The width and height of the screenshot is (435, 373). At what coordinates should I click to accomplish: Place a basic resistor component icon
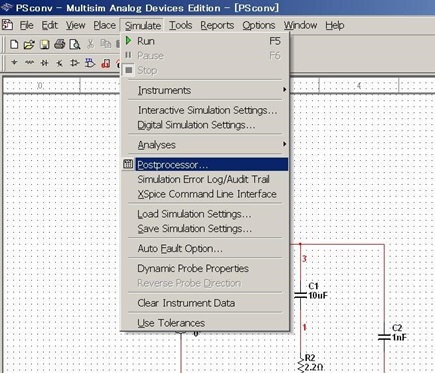point(29,62)
